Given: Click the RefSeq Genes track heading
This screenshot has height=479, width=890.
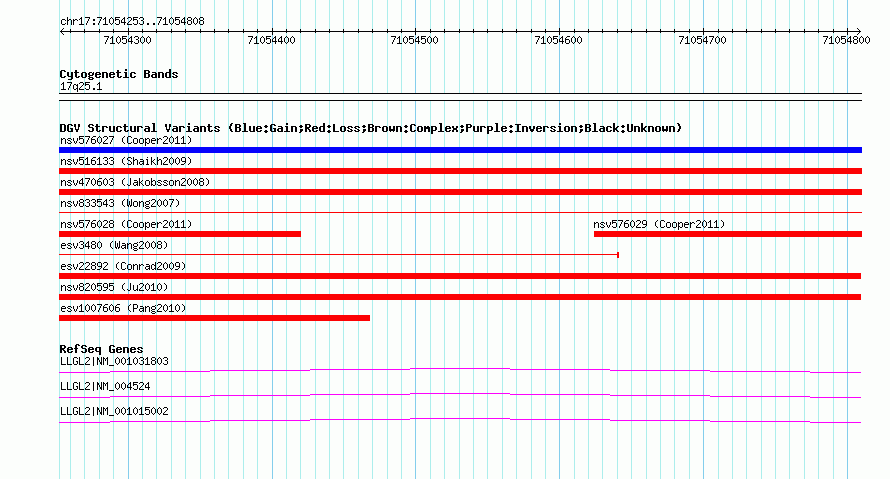Looking at the screenshot, I should [x=101, y=349].
